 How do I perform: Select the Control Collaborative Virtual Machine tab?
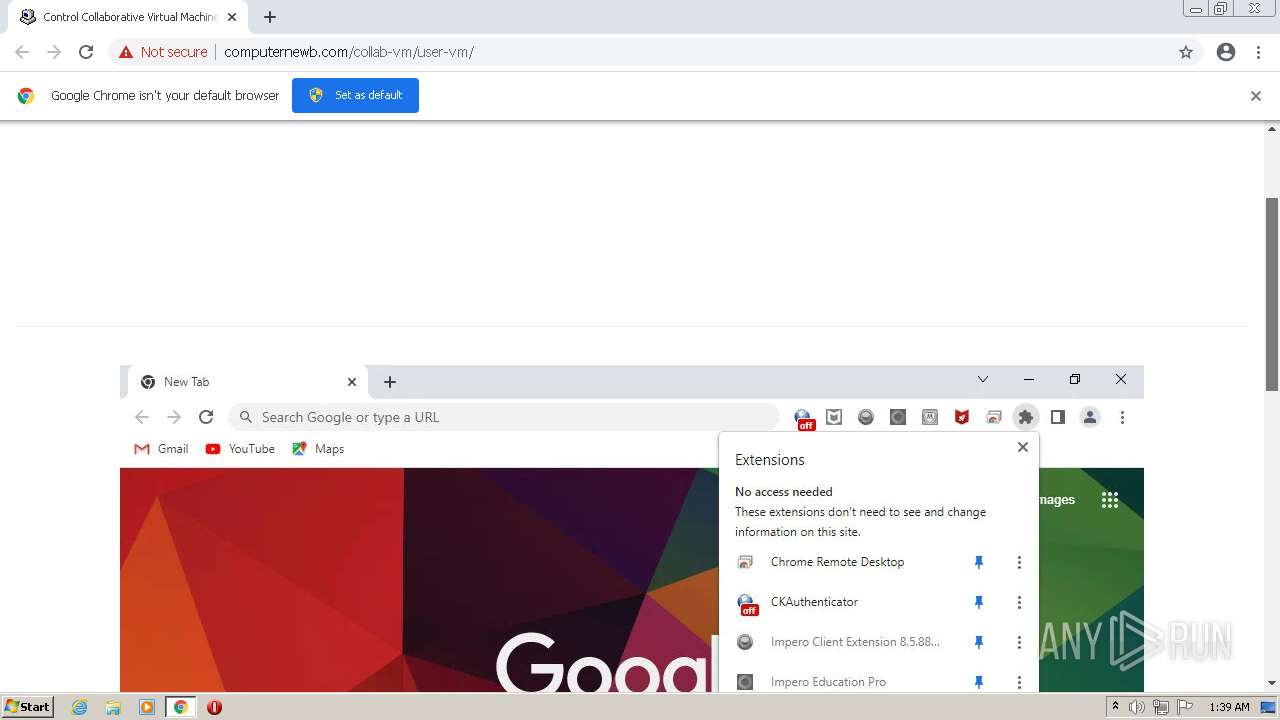pyautogui.click(x=129, y=17)
